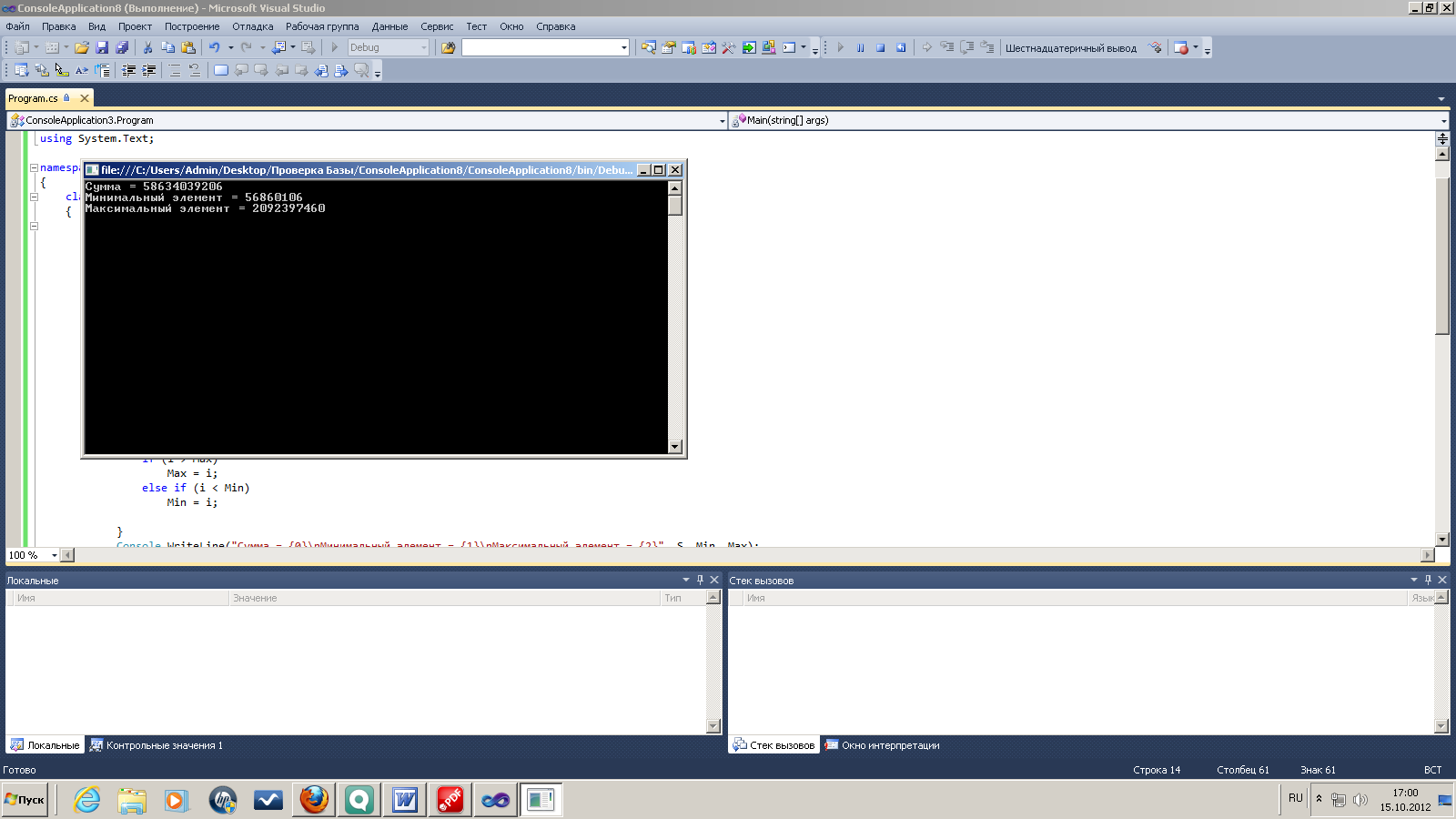Image resolution: width=1456 pixels, height=819 pixels.
Task: Open the Toolbox wrench and hammer icon
Action: 729,47
